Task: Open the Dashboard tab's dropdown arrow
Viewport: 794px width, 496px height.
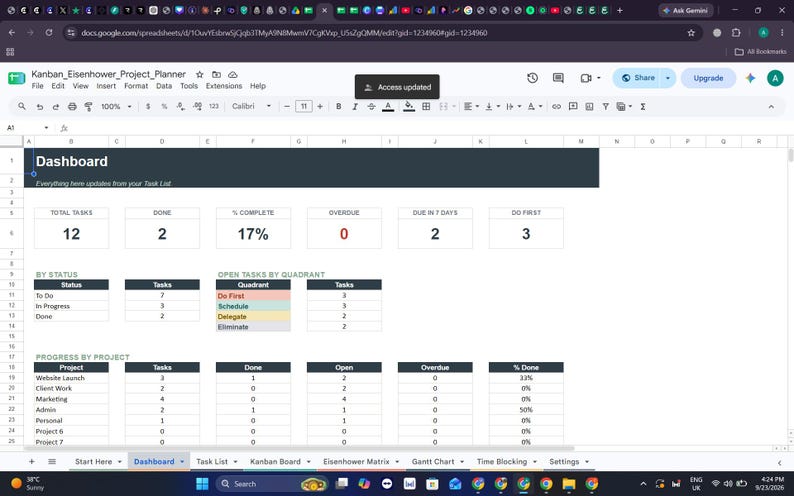Action: pos(182,462)
